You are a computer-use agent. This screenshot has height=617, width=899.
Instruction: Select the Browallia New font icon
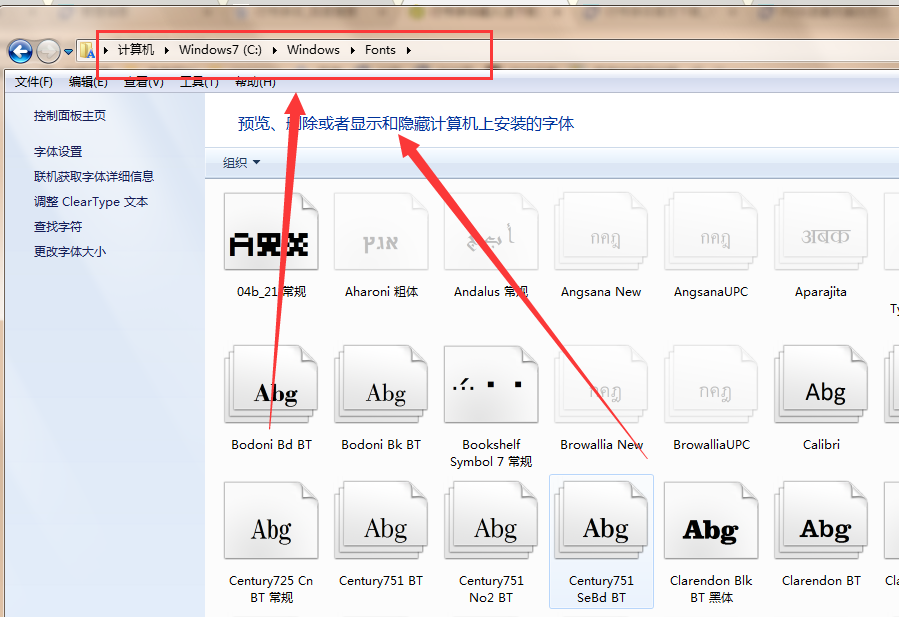click(x=601, y=385)
